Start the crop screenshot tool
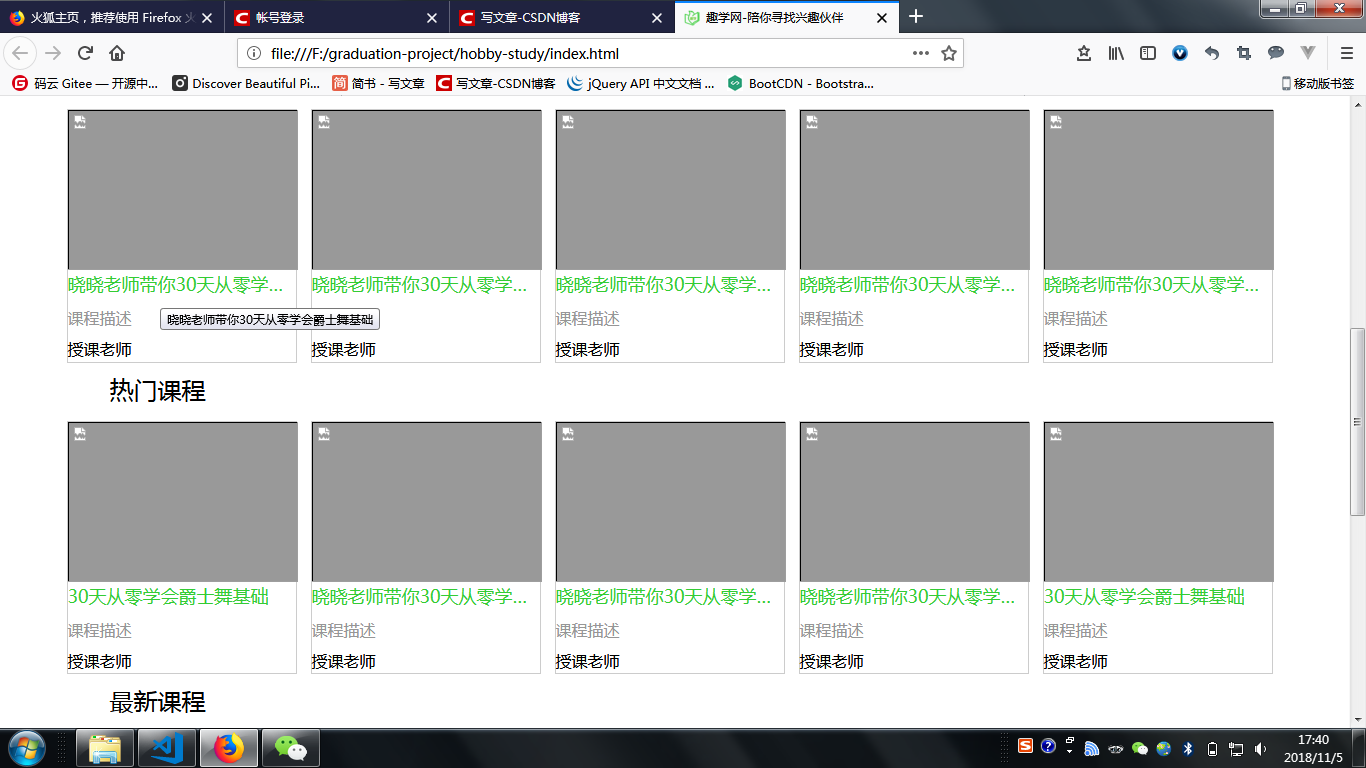This screenshot has height=768, width=1366. (x=1244, y=53)
